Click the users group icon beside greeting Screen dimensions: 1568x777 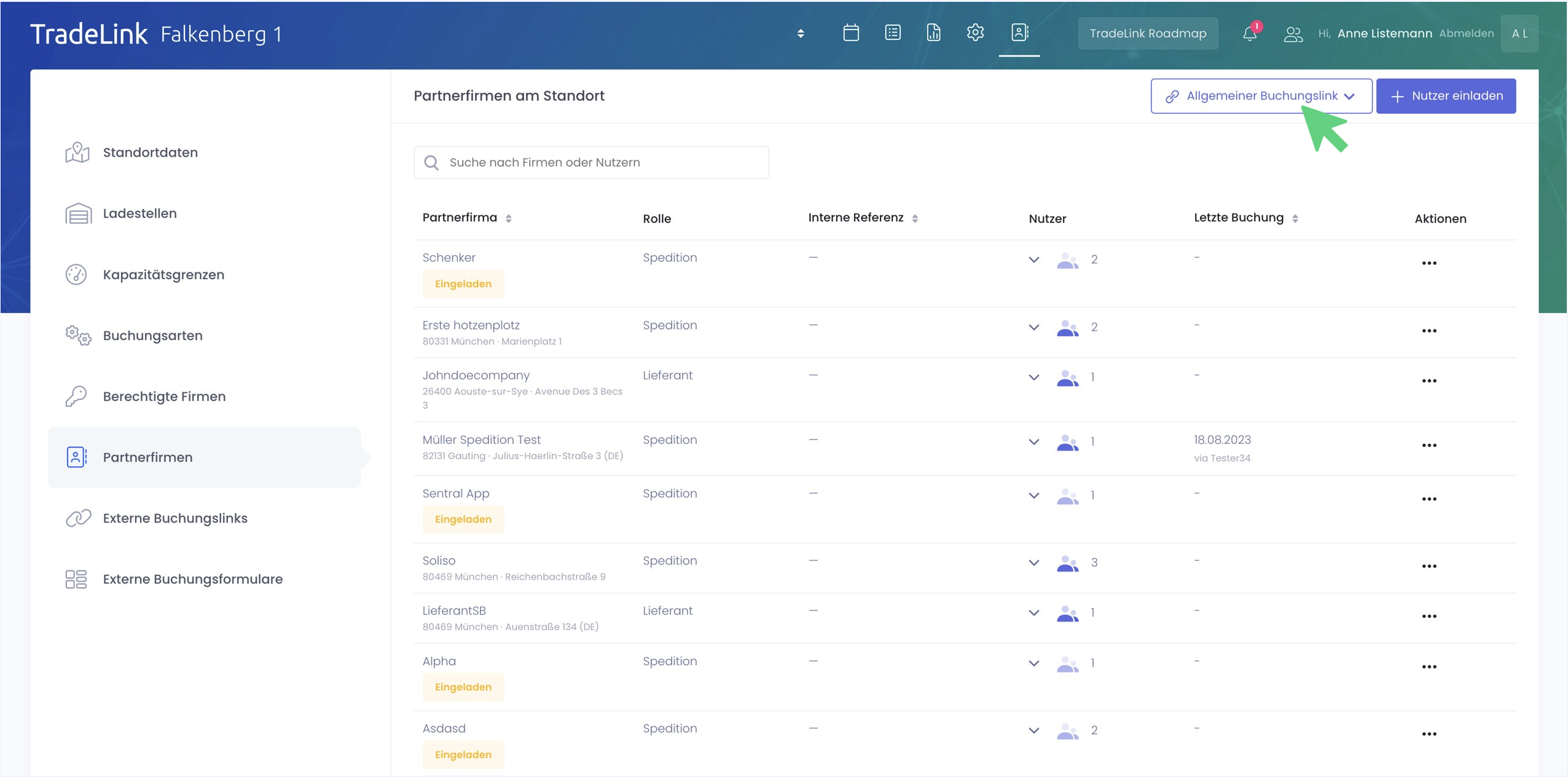[1293, 34]
